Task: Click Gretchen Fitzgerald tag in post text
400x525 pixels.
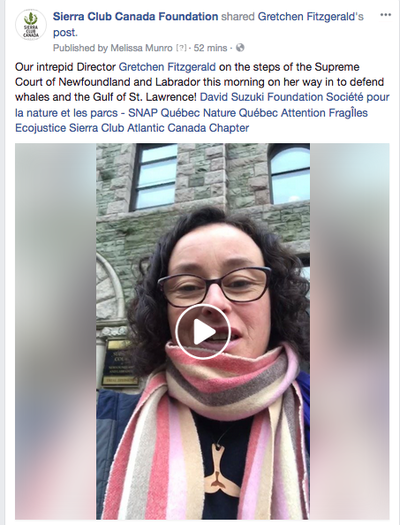Action: pyautogui.click(x=167, y=67)
